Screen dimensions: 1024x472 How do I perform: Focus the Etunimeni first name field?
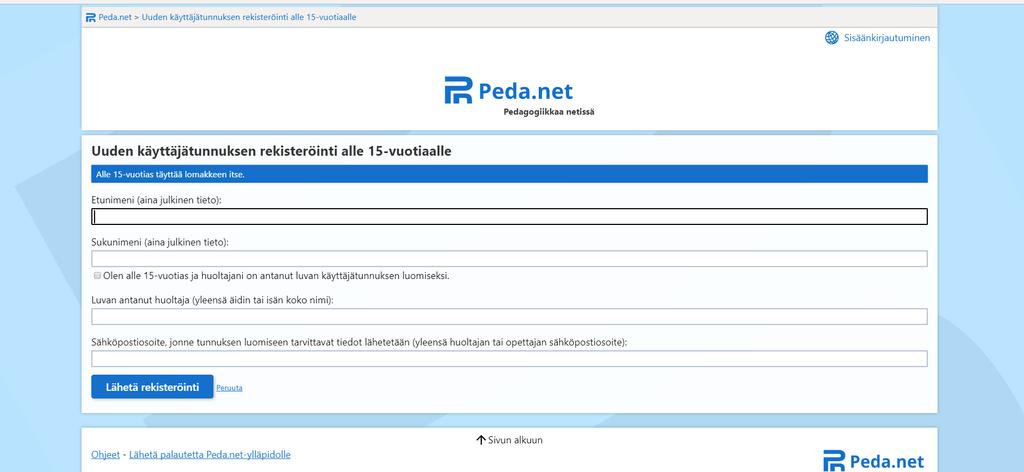pyautogui.click(x=509, y=217)
